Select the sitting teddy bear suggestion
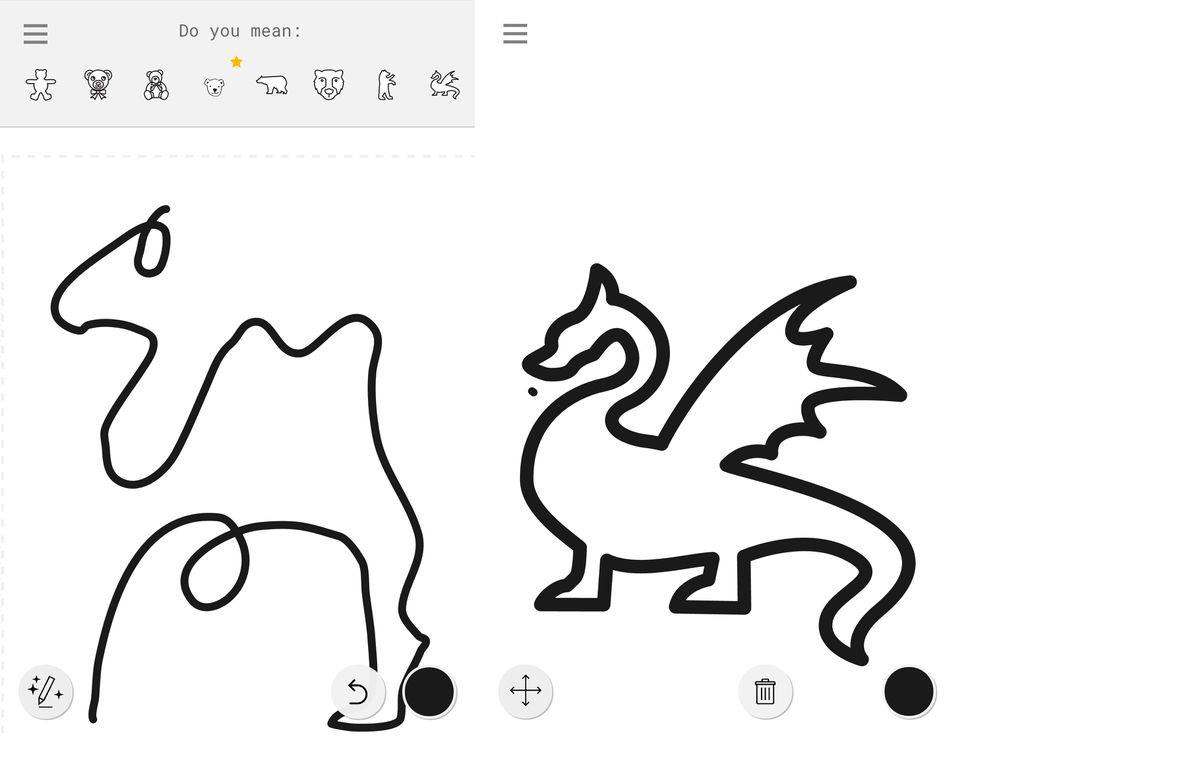Screen dimensions: 1191x768 coord(156,85)
